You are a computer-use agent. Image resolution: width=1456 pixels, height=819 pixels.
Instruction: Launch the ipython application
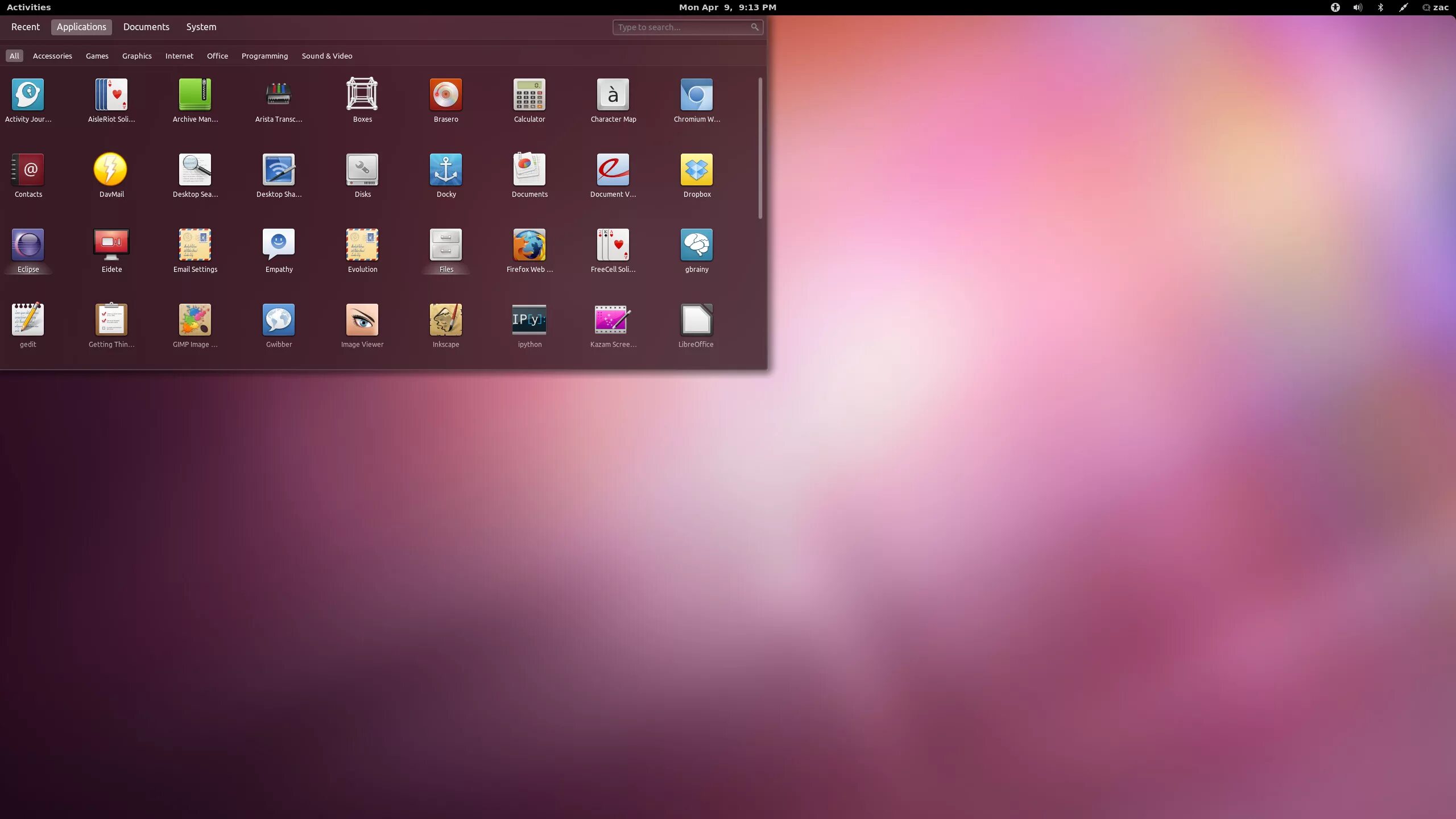(529, 320)
